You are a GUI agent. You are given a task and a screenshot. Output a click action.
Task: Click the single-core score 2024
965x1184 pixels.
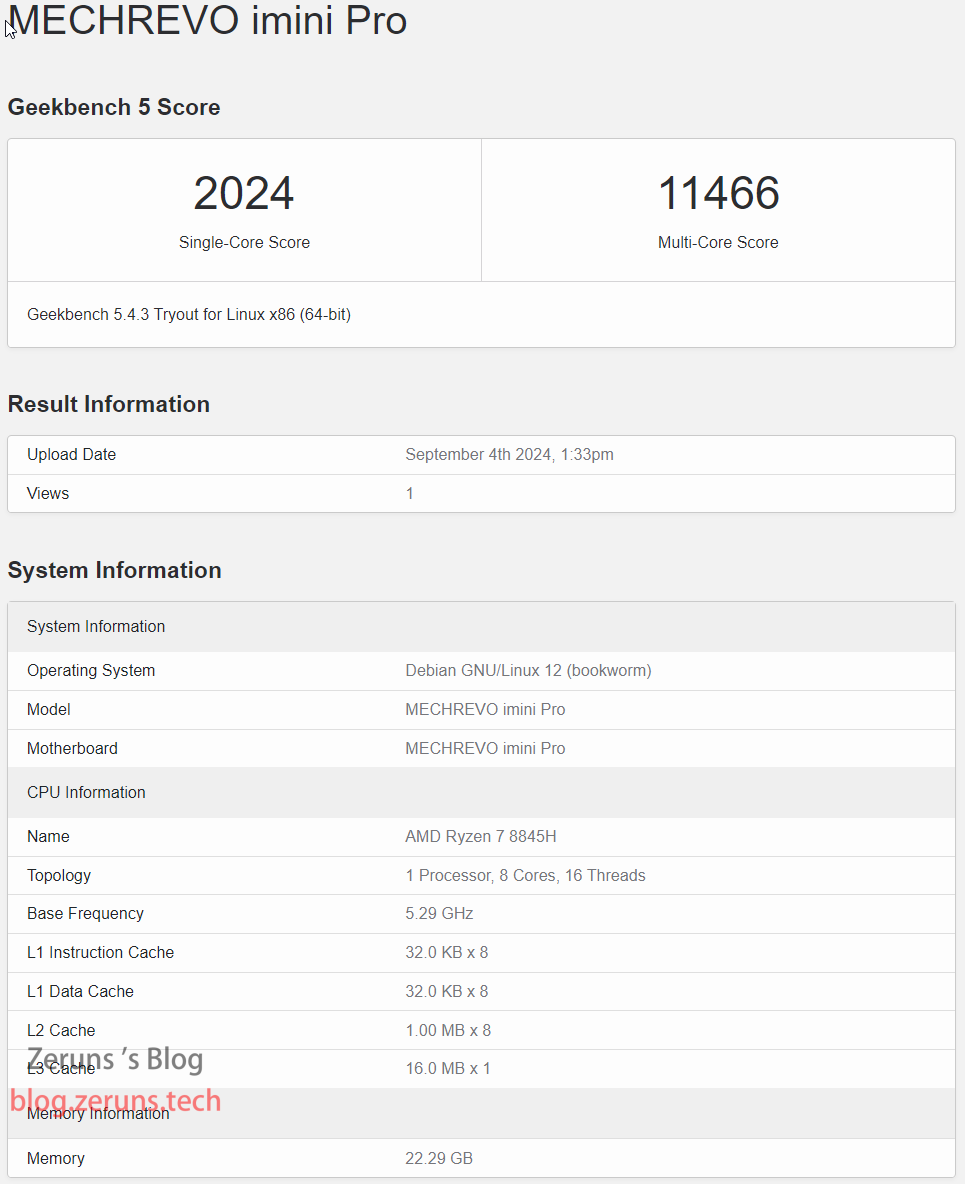244,194
